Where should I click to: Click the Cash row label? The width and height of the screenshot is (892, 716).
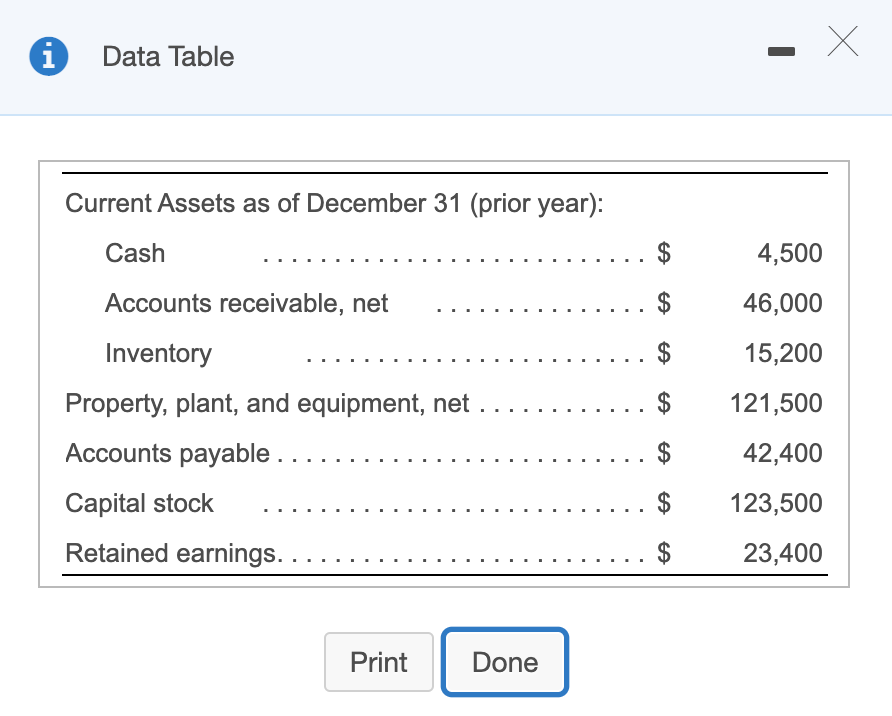(135, 253)
